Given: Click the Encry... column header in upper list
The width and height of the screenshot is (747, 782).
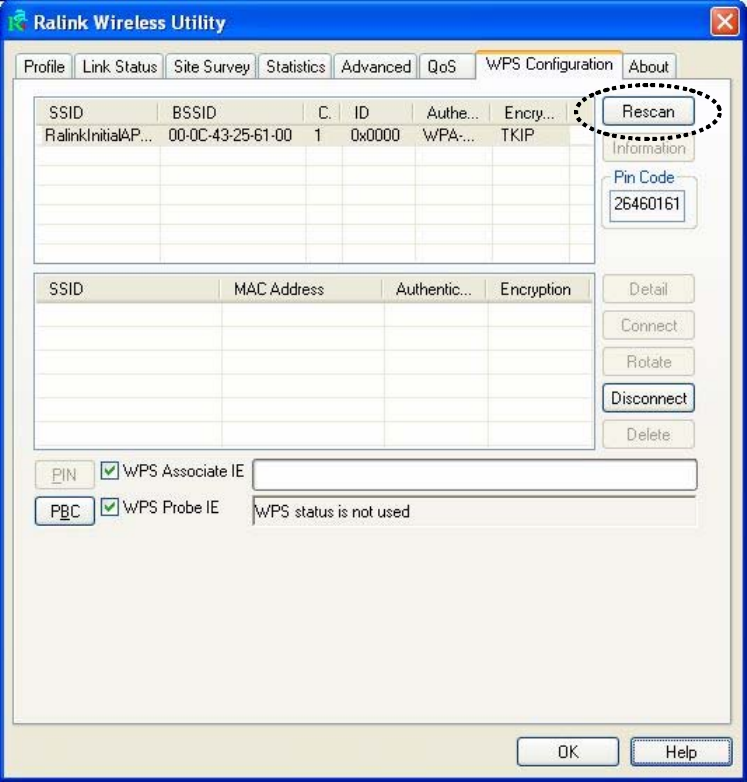Looking at the screenshot, I should (529, 112).
